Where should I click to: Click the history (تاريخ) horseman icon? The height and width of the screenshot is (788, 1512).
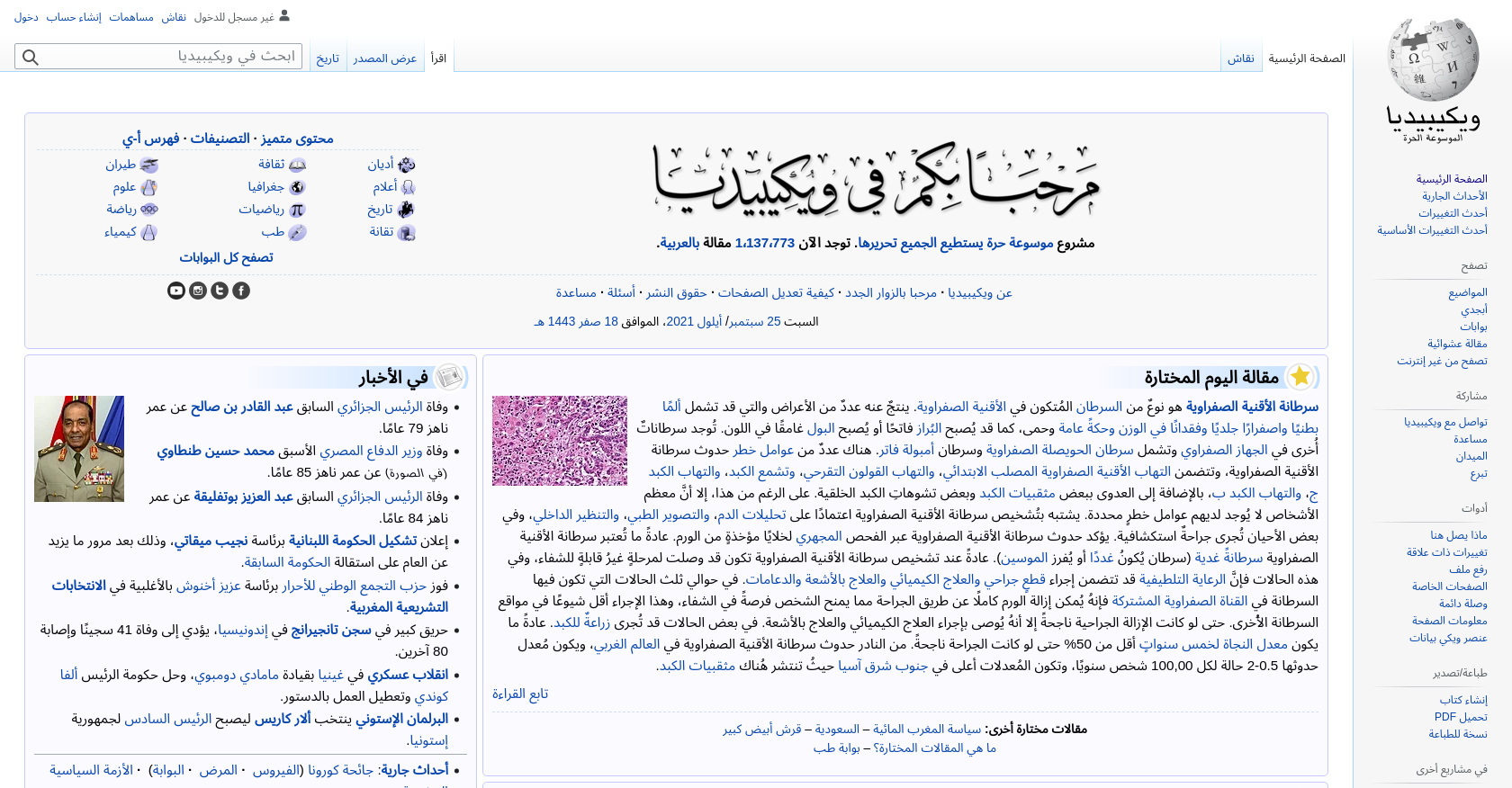pyautogui.click(x=405, y=210)
